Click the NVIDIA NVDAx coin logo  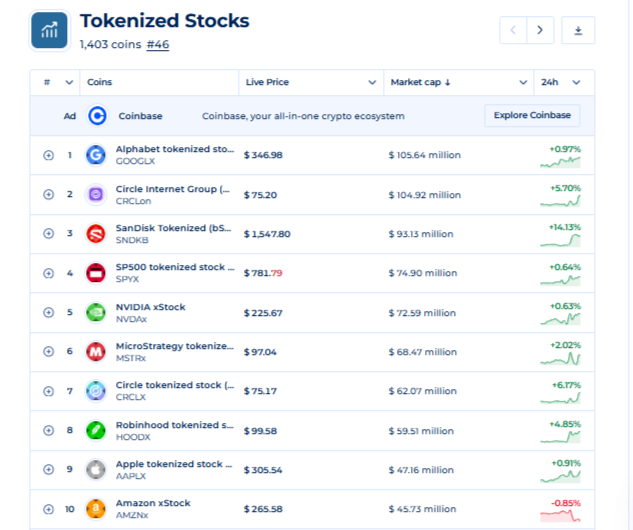coord(96,312)
